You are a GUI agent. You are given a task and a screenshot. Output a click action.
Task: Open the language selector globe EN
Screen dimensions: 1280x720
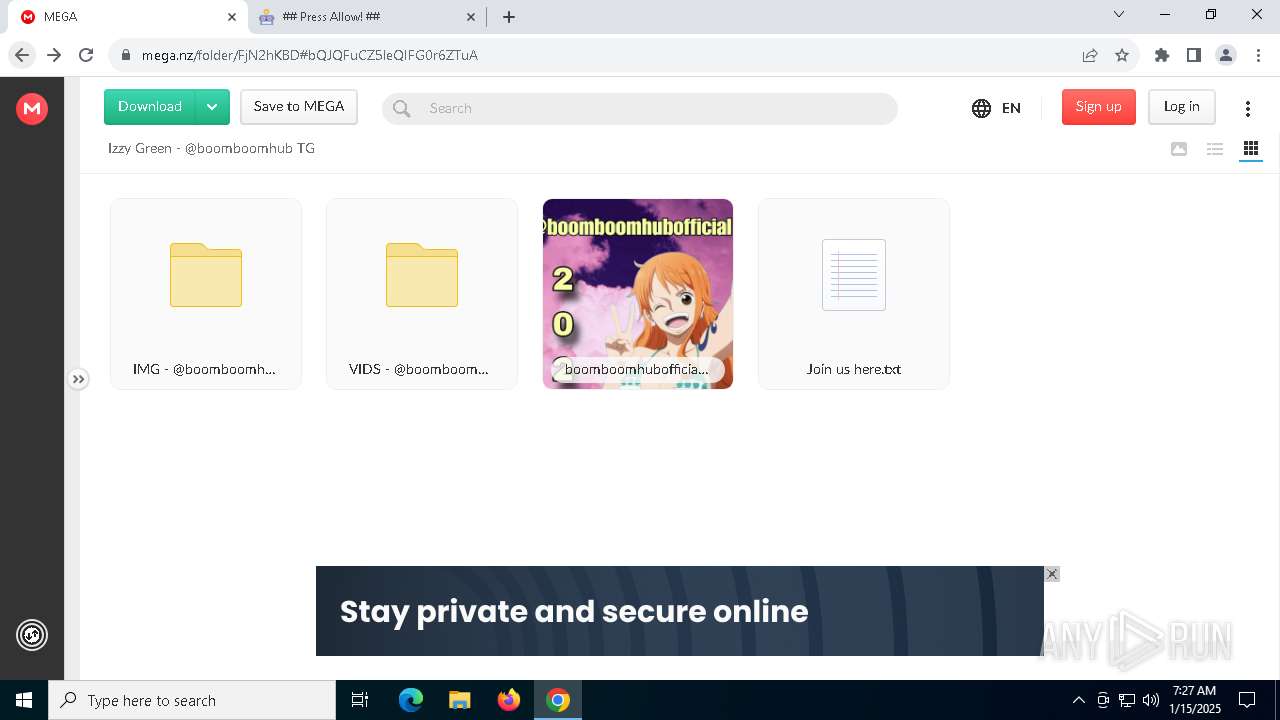coord(996,108)
